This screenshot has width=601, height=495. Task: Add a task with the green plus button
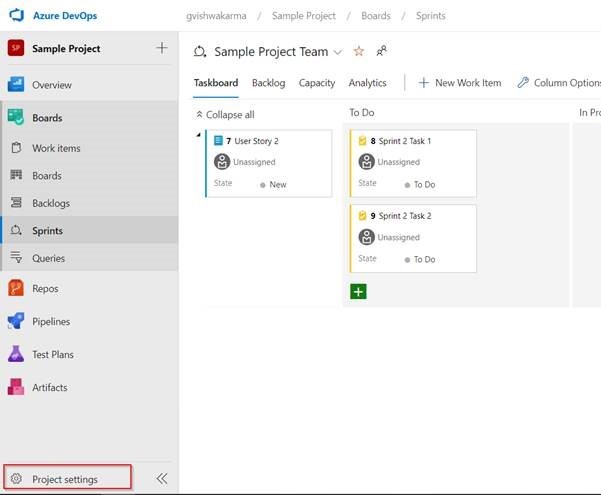pos(358,291)
